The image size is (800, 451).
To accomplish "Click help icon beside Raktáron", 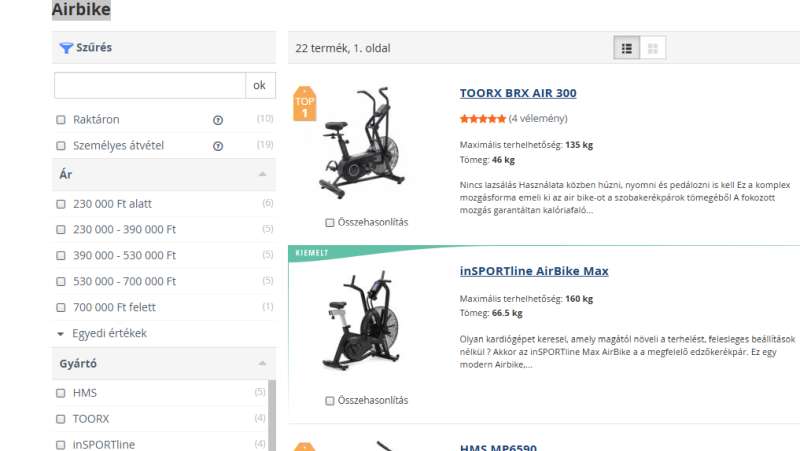I will (218, 120).
